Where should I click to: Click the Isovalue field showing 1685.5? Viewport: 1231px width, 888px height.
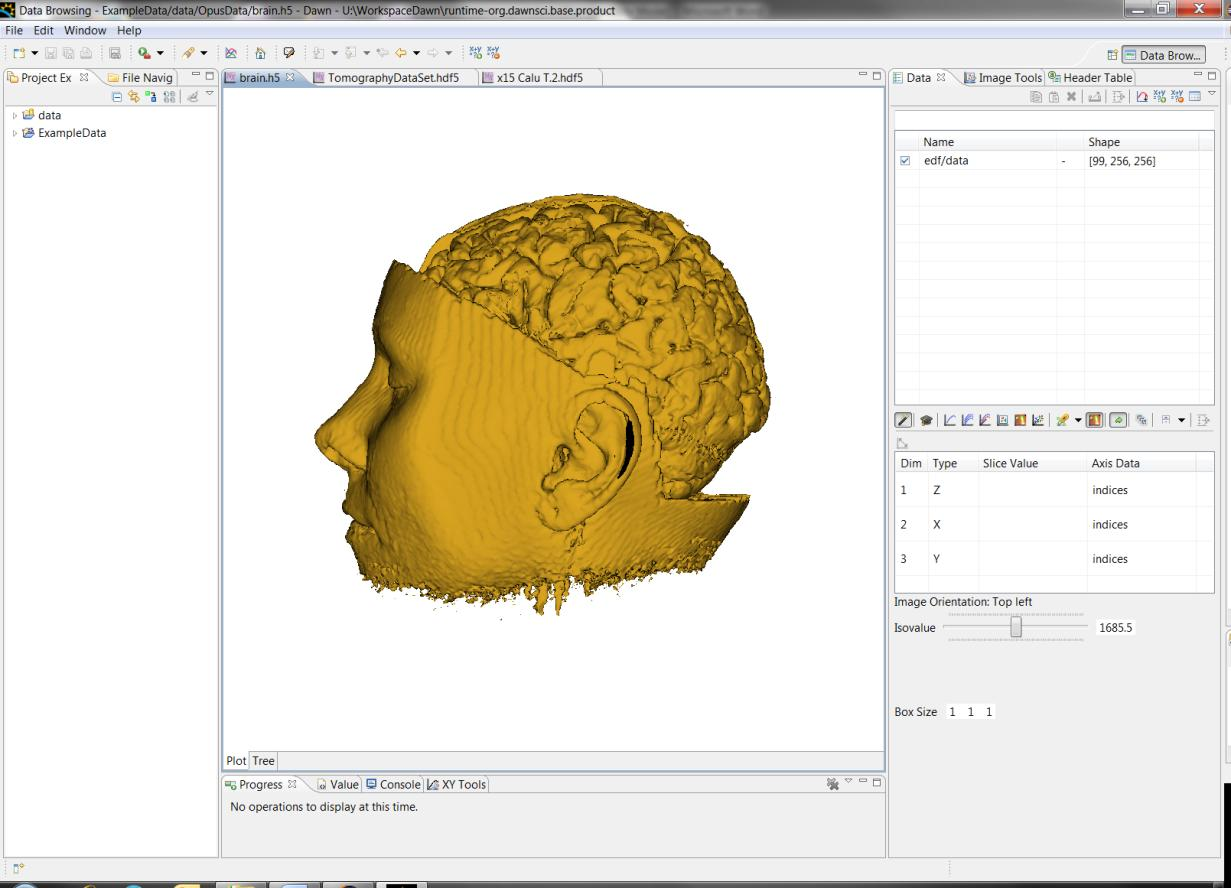[x=1117, y=628]
